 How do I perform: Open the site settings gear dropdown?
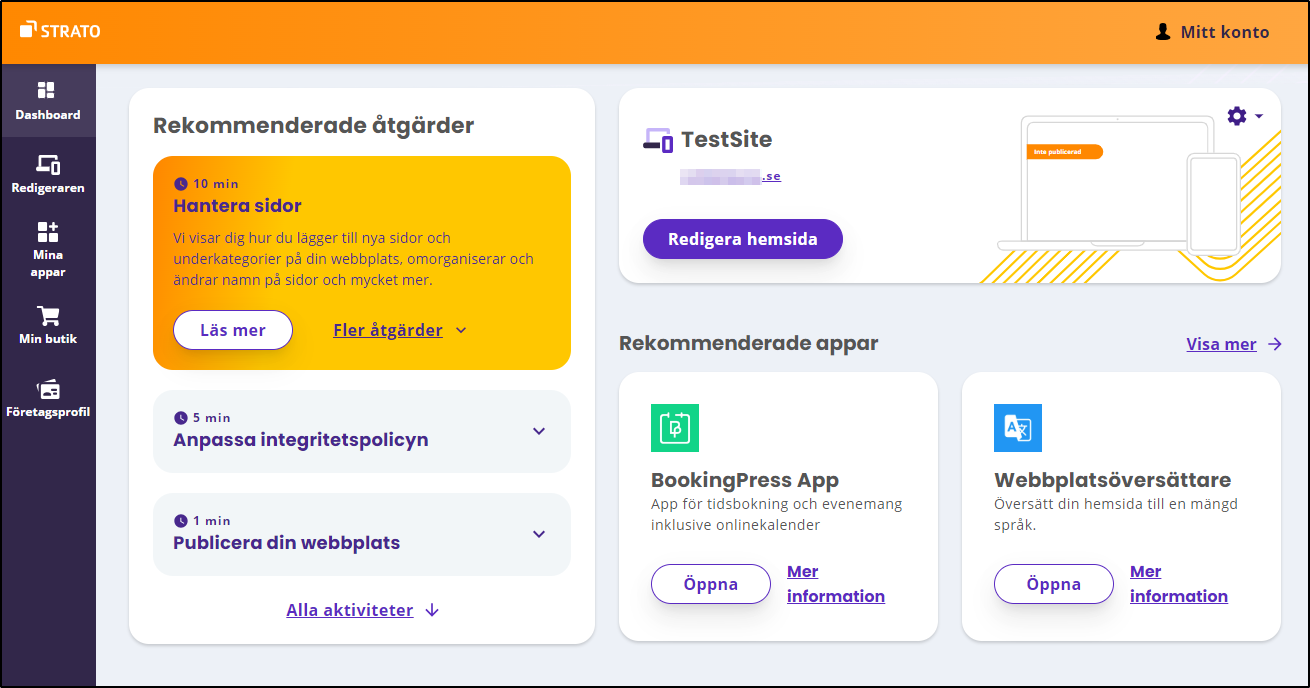pyautogui.click(x=1244, y=116)
